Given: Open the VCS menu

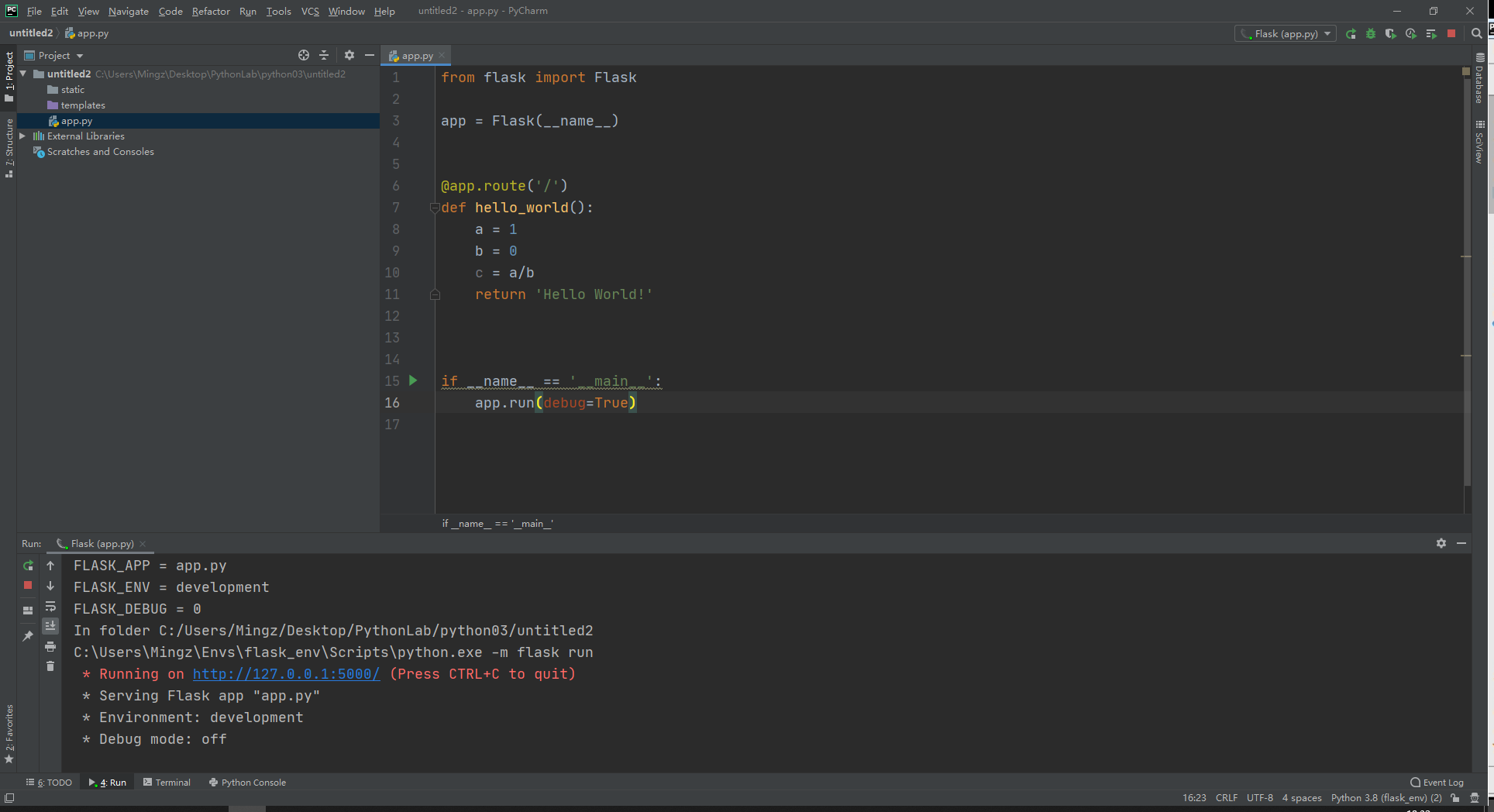Looking at the screenshot, I should [x=310, y=11].
